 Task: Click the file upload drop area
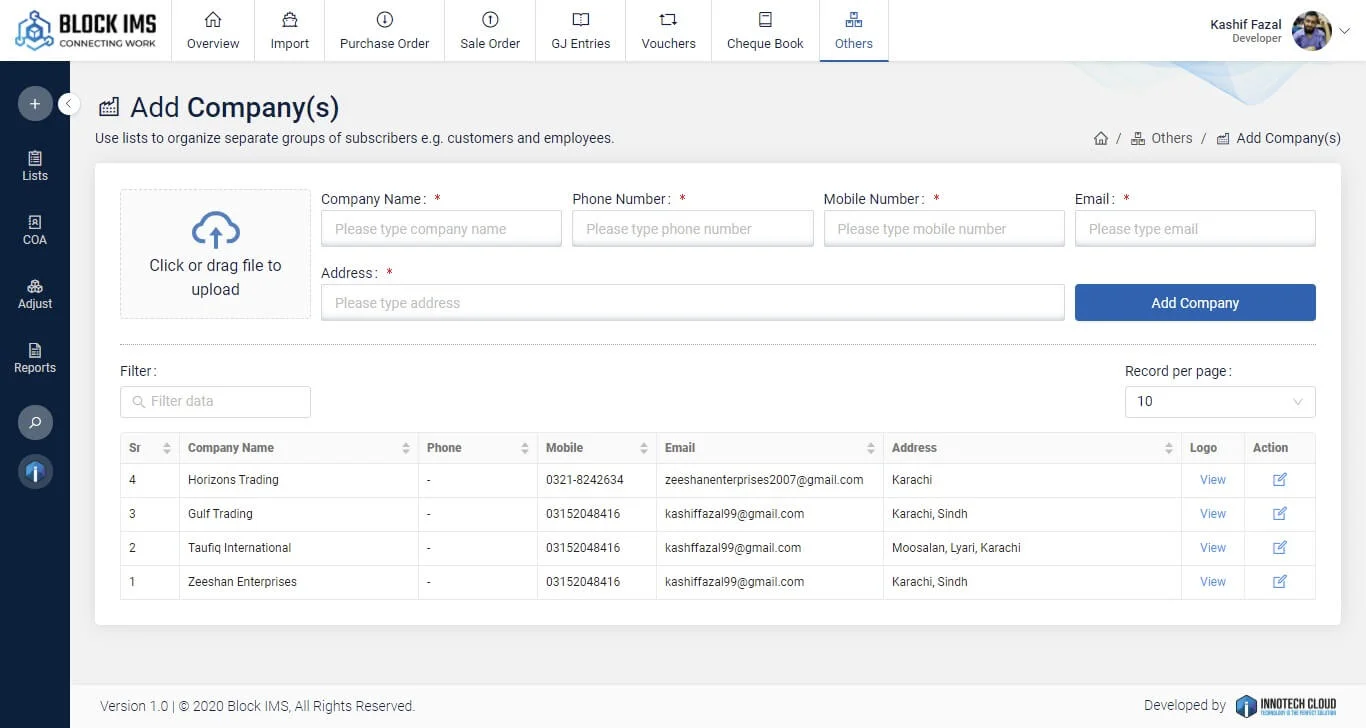point(215,254)
